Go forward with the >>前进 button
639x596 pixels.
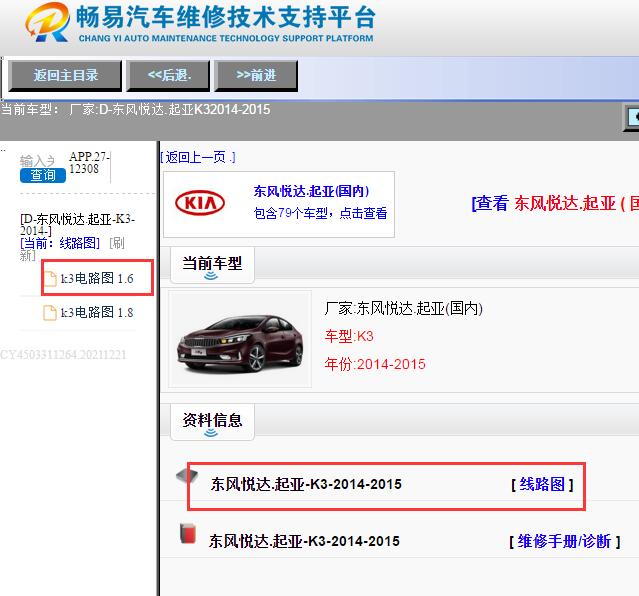(x=256, y=75)
